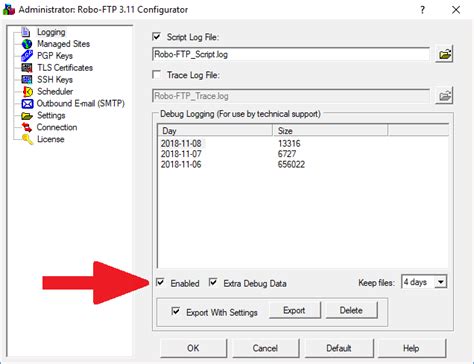
Task: Click the Logging page icon in the tree
Action: click(x=26, y=32)
